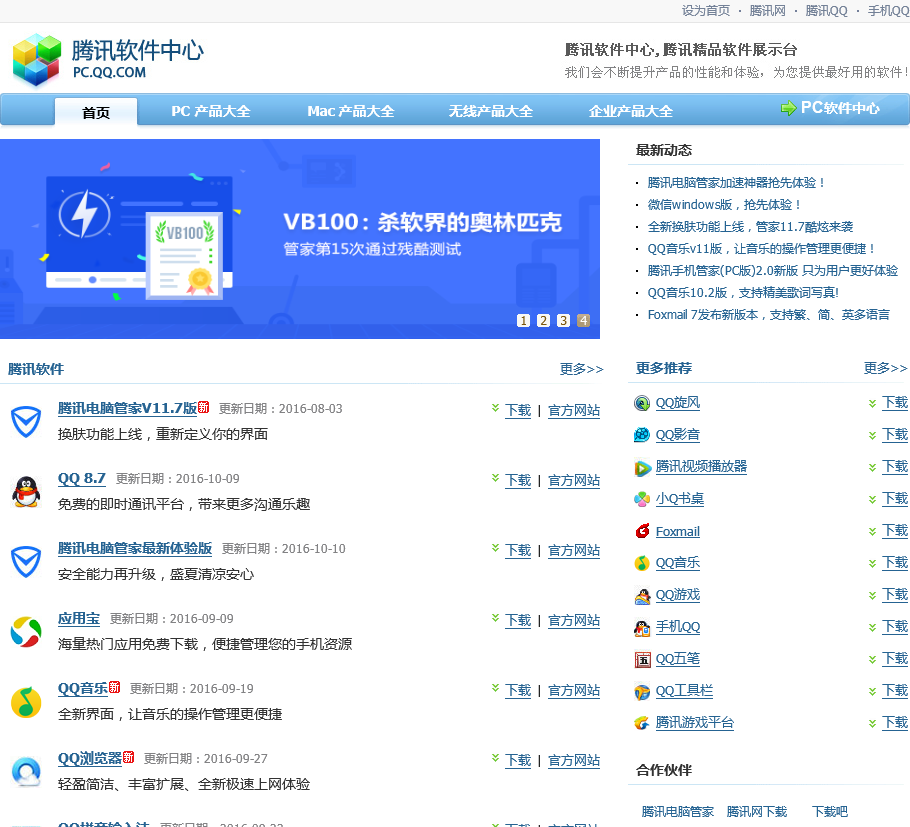
Task: Open partner link 腾讯电脑管家
Action: 677,811
